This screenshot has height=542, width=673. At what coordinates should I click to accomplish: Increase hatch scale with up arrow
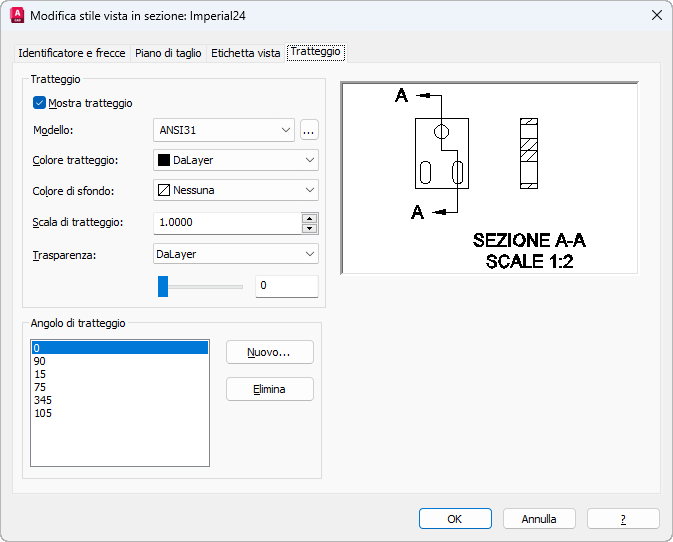click(310, 217)
